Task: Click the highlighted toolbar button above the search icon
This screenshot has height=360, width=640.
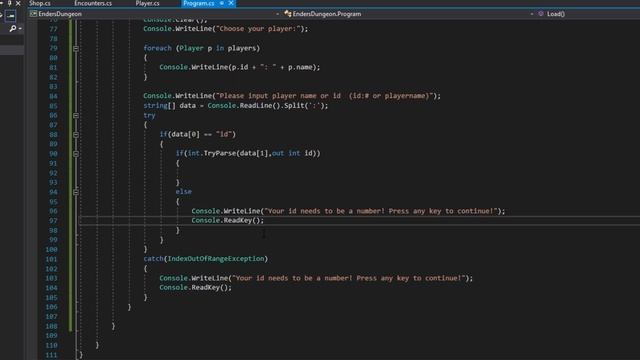Action: (x=11, y=16)
